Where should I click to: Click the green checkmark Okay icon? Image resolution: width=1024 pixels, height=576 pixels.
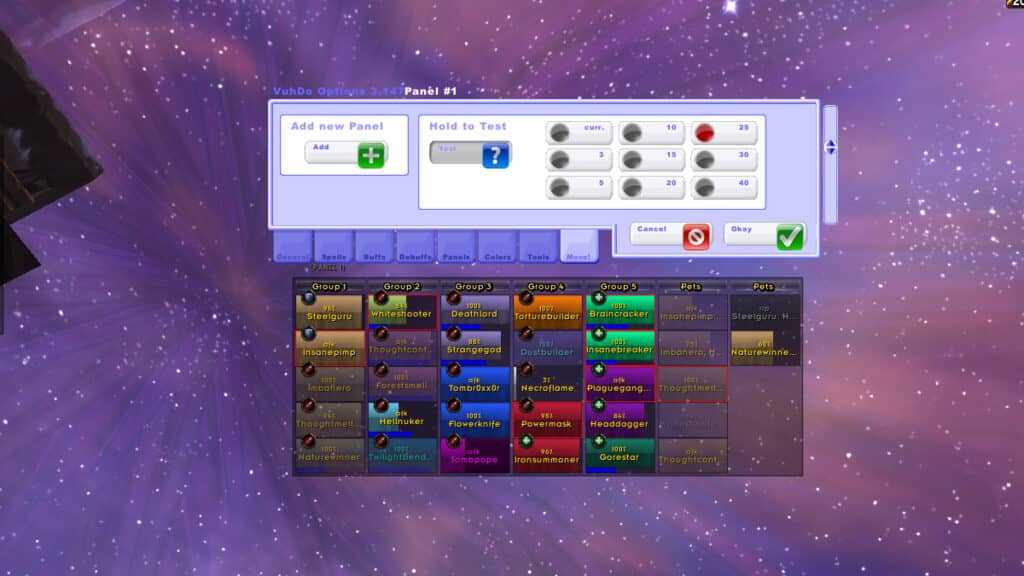789,236
